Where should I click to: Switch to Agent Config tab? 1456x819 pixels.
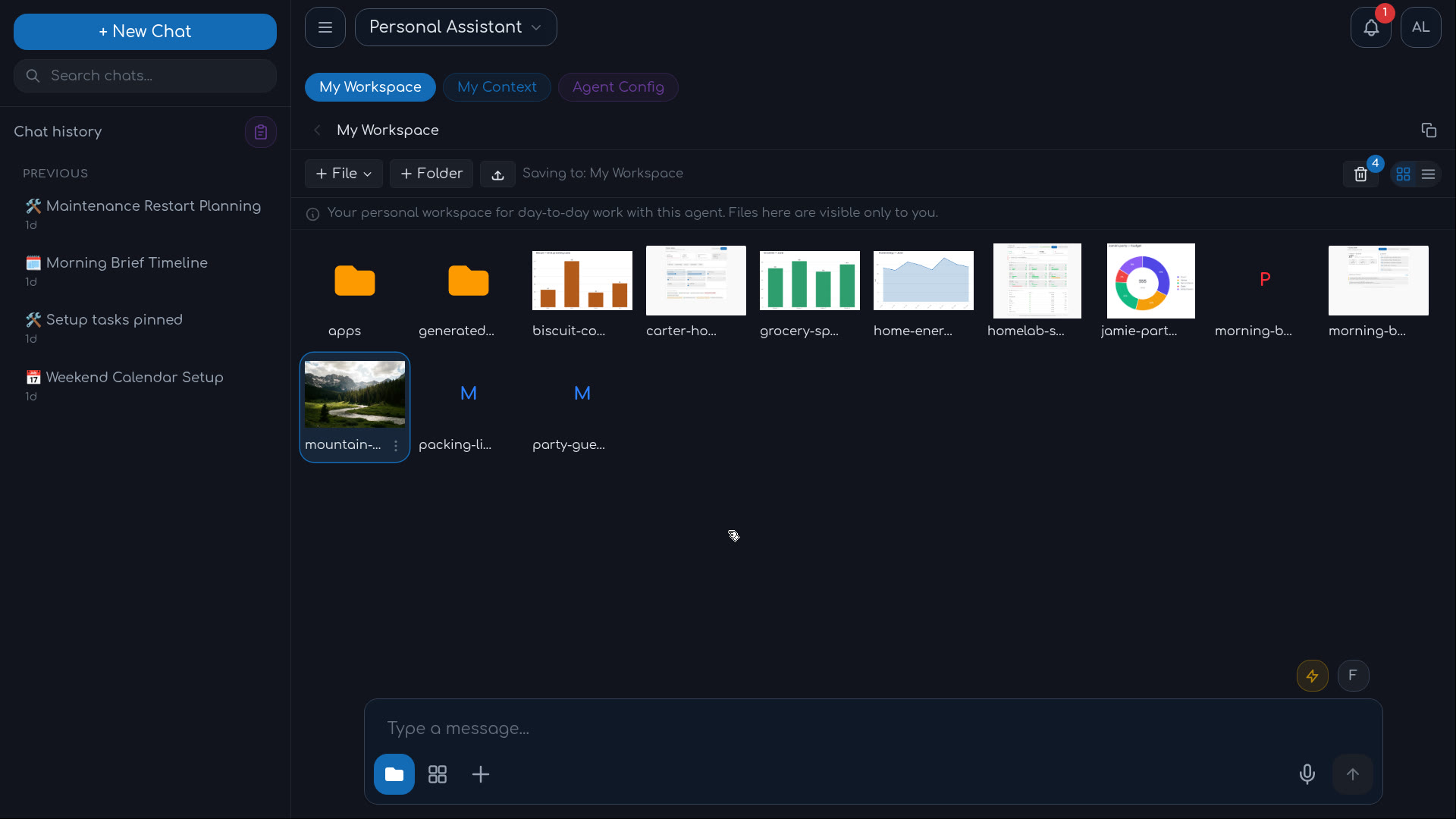pyautogui.click(x=618, y=87)
